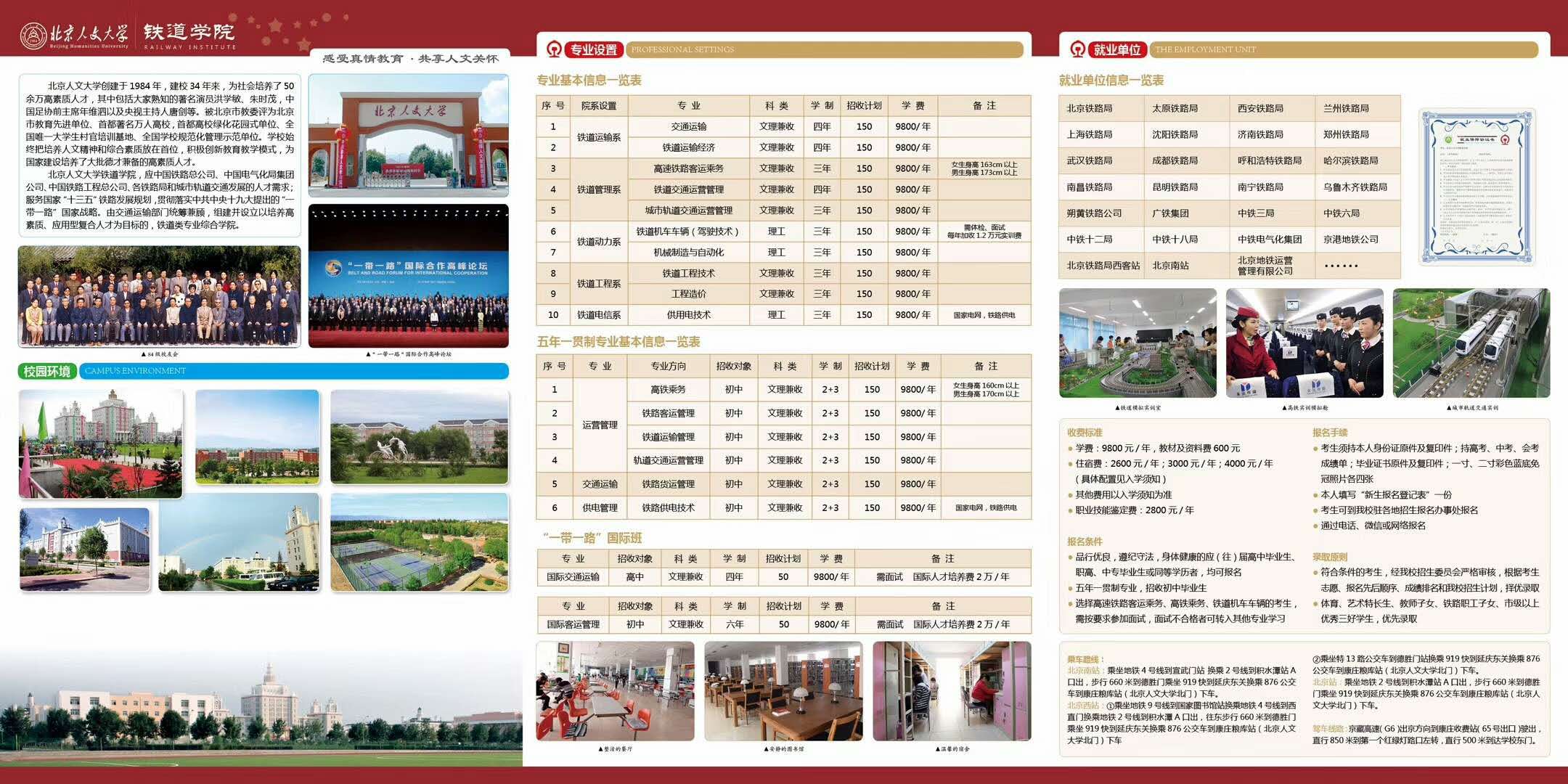The height and width of the screenshot is (784, 1568).
Task: Select 铁路供电技术 in five-year table
Action: 668,508
